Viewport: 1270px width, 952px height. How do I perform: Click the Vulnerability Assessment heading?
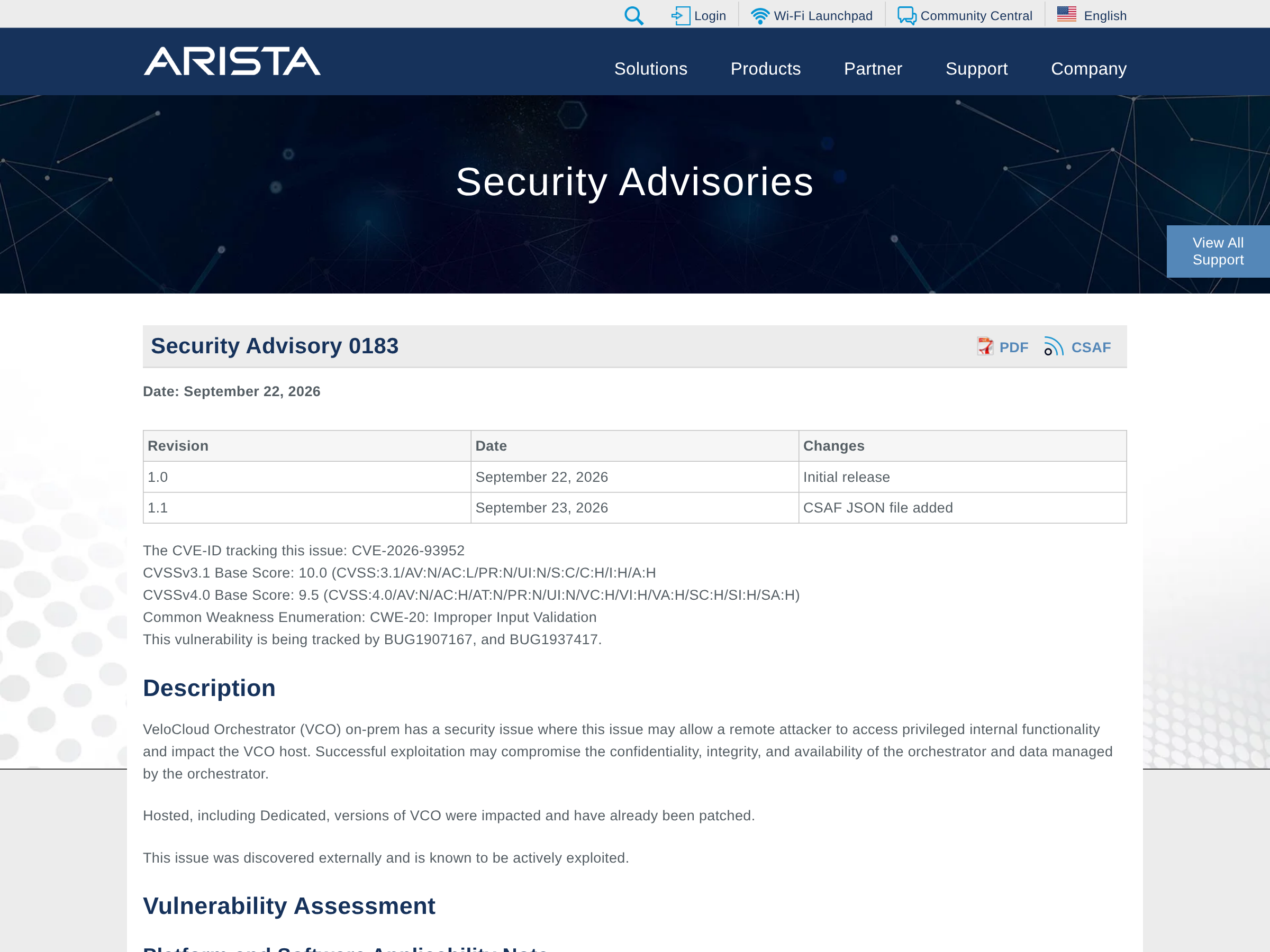[x=289, y=906]
